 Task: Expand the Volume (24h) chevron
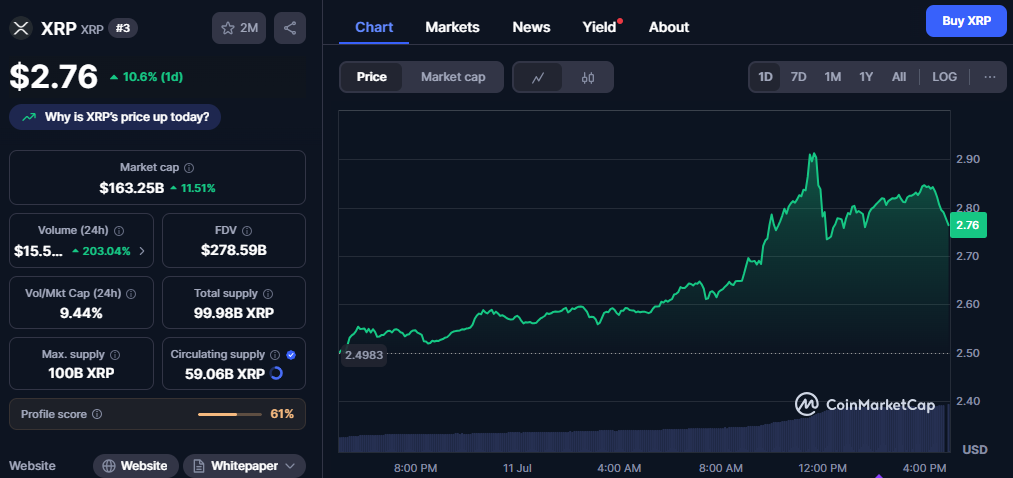pyautogui.click(x=142, y=251)
